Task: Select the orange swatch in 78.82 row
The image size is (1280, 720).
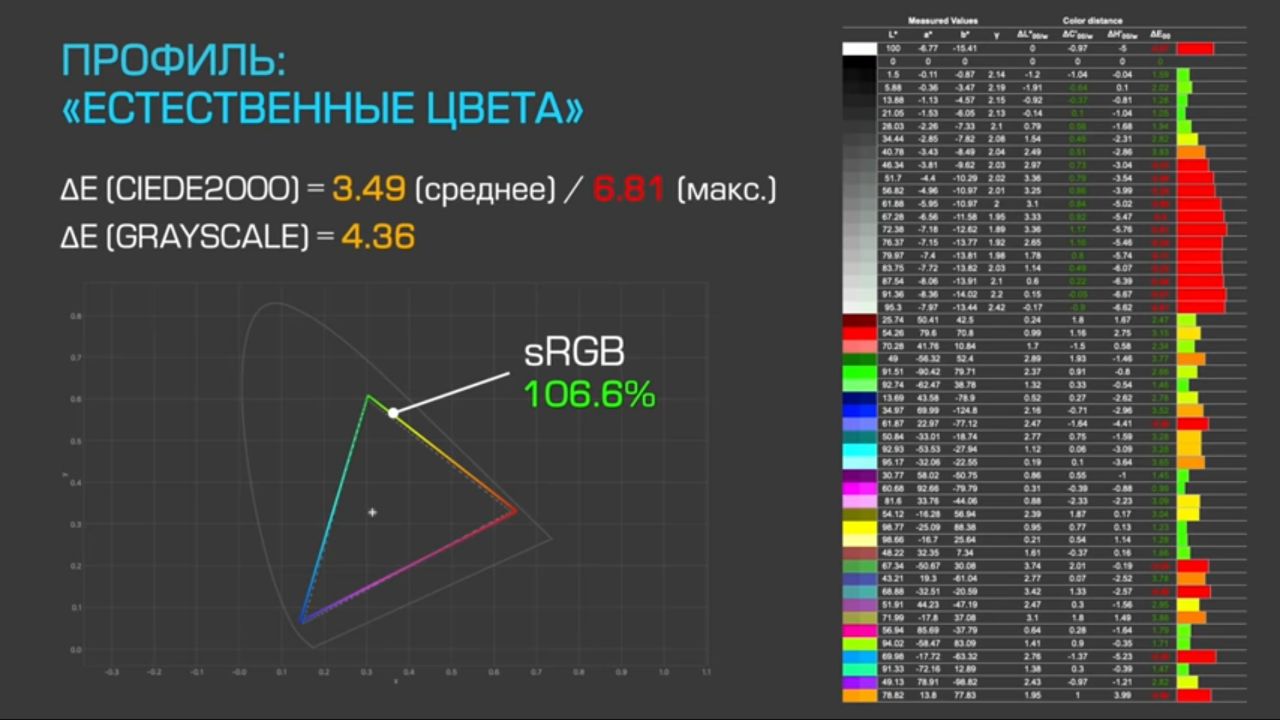Action: coord(859,694)
